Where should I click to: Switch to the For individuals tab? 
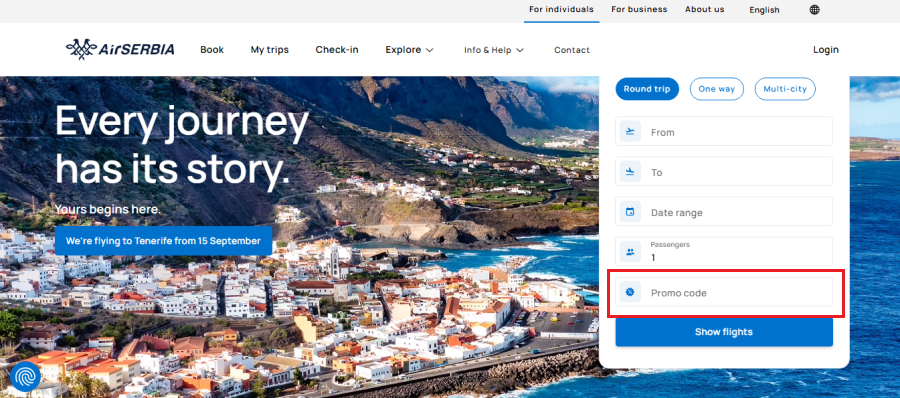tap(561, 9)
